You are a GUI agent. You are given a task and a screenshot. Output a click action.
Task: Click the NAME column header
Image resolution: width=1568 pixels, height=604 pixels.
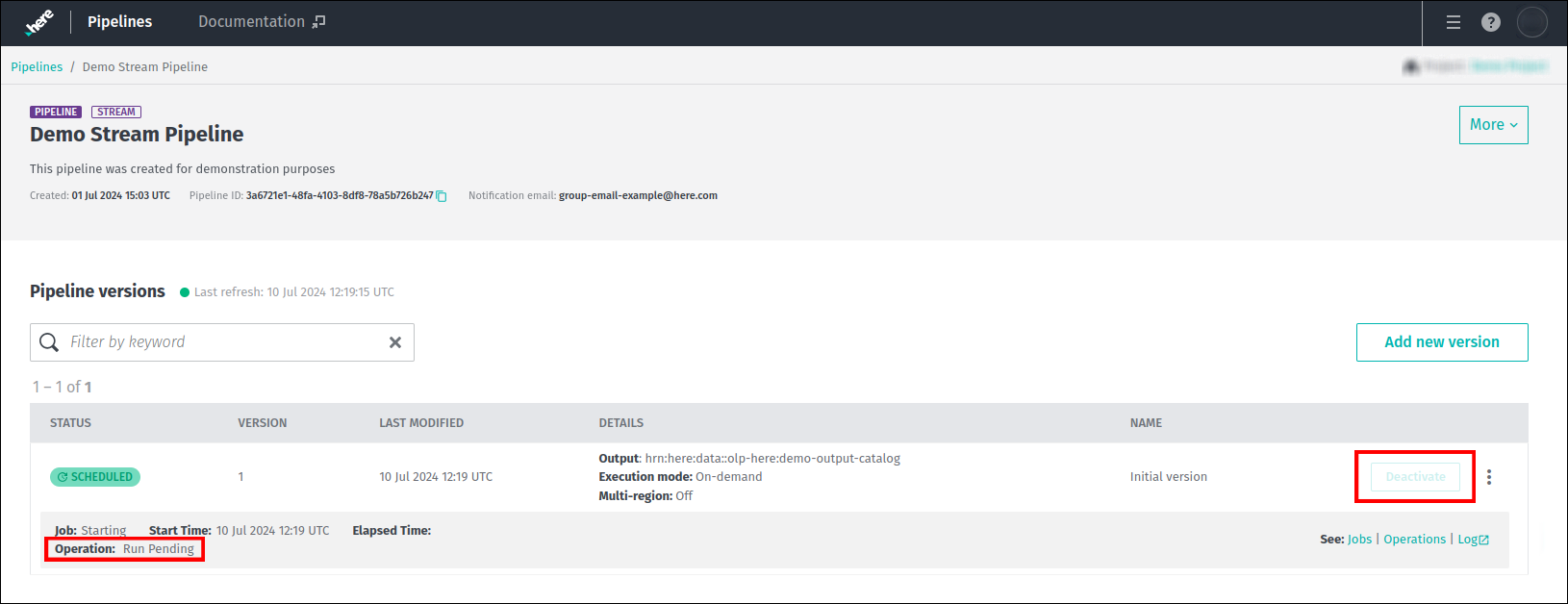point(1146,423)
